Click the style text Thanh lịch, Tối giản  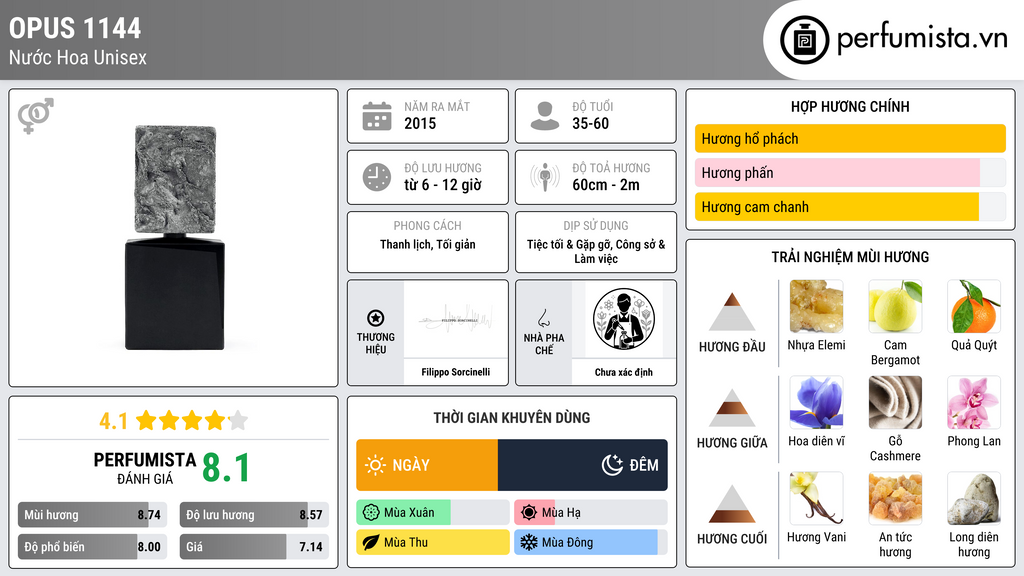pos(428,244)
